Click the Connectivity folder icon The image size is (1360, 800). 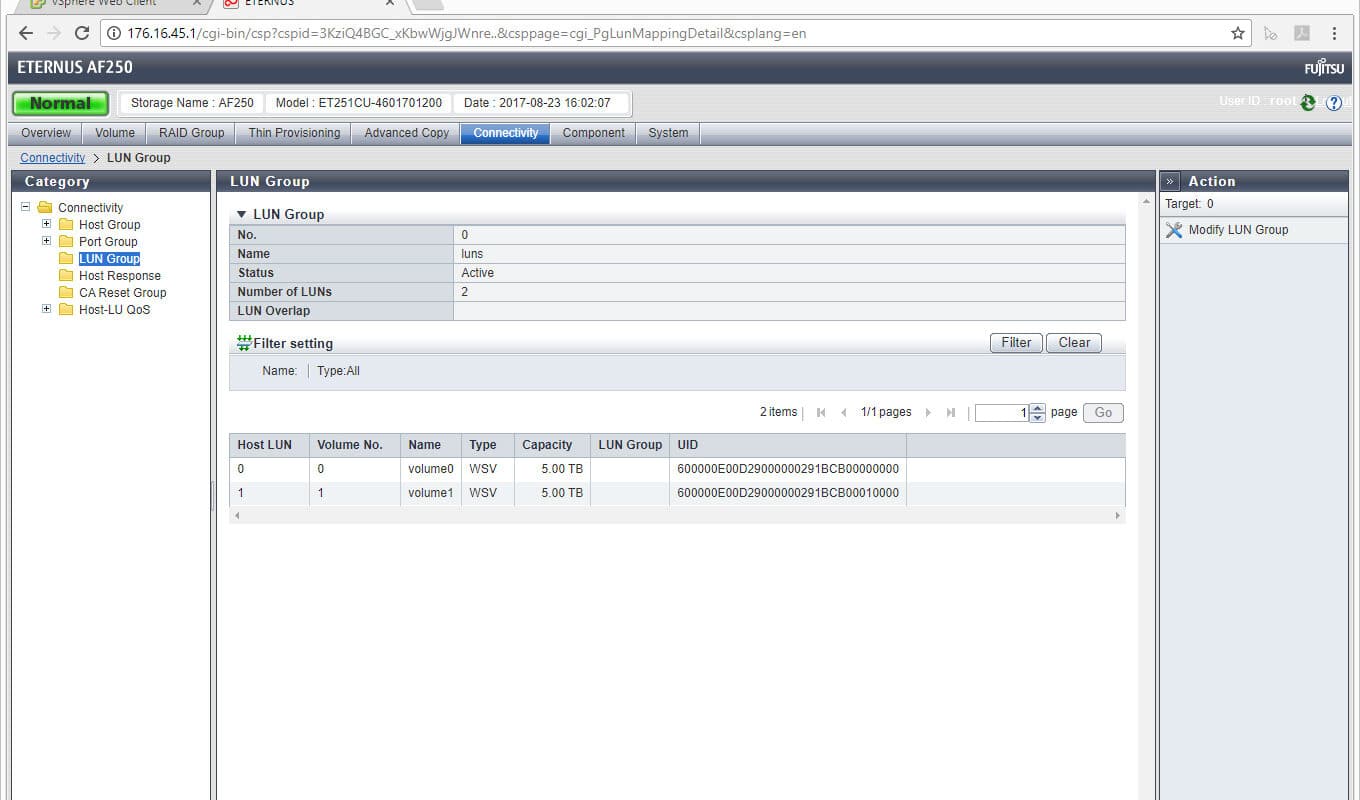click(45, 208)
